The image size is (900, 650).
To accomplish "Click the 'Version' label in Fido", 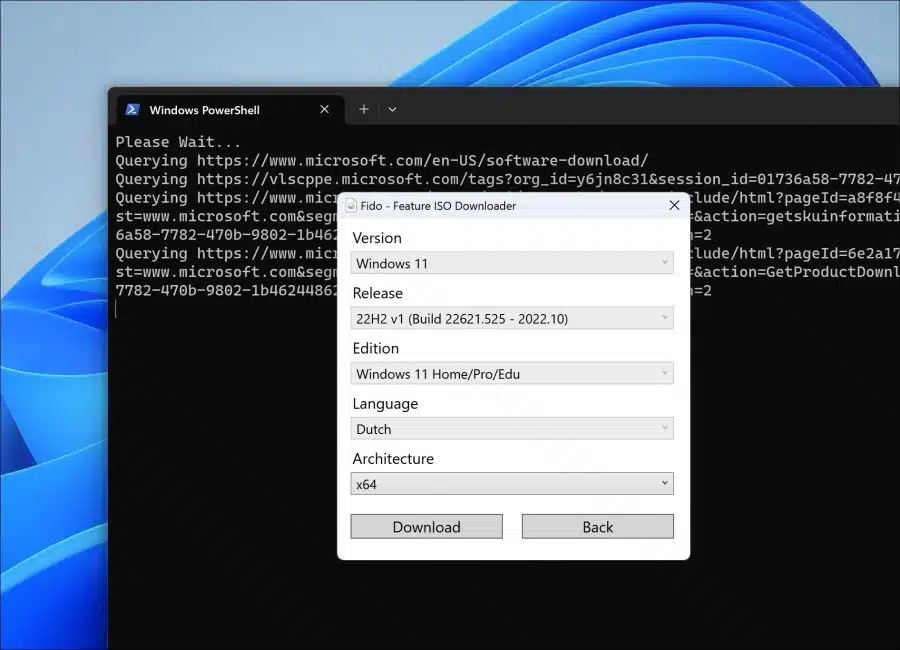I will click(x=377, y=238).
